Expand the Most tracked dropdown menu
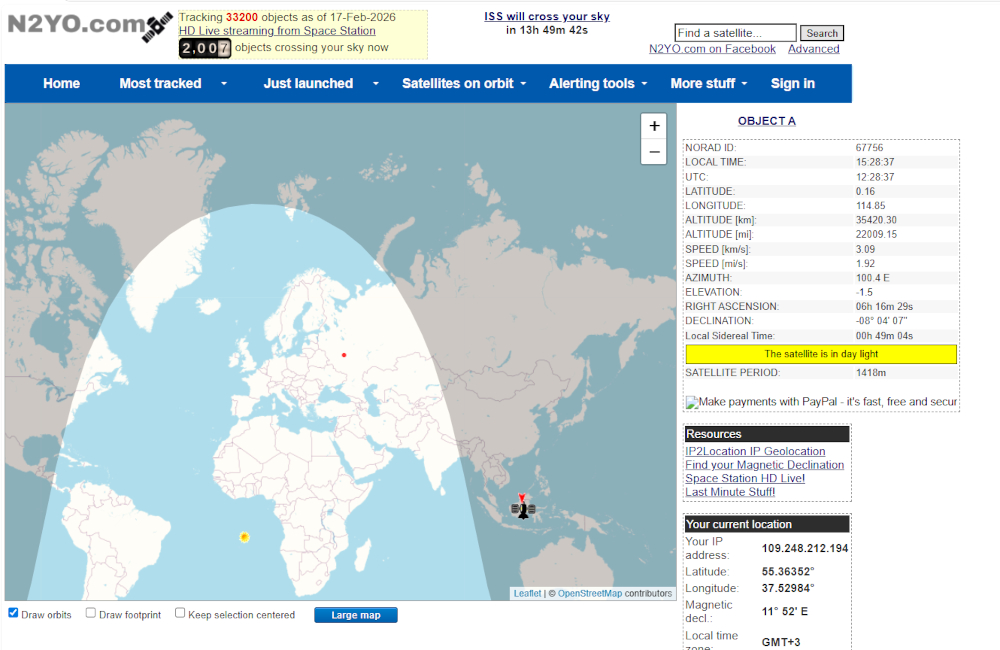This screenshot has height=650, width=1000. tap(173, 84)
